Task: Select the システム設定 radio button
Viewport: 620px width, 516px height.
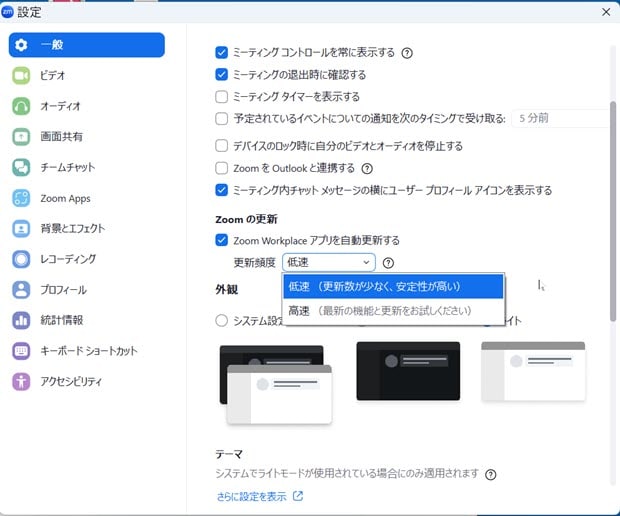Action: (x=222, y=320)
